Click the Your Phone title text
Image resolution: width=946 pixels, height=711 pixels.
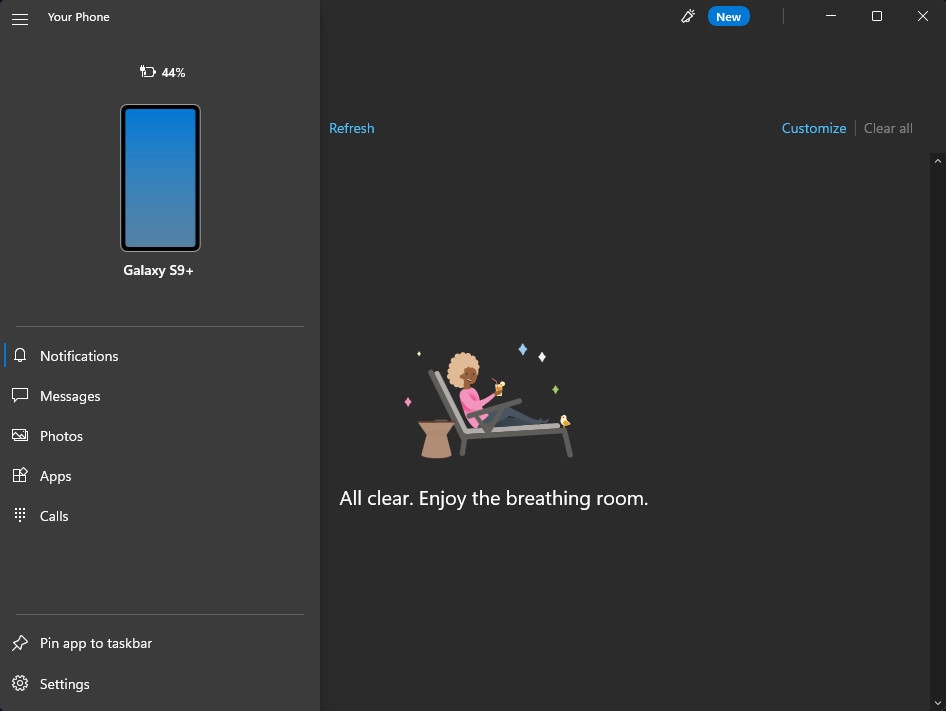tap(78, 17)
